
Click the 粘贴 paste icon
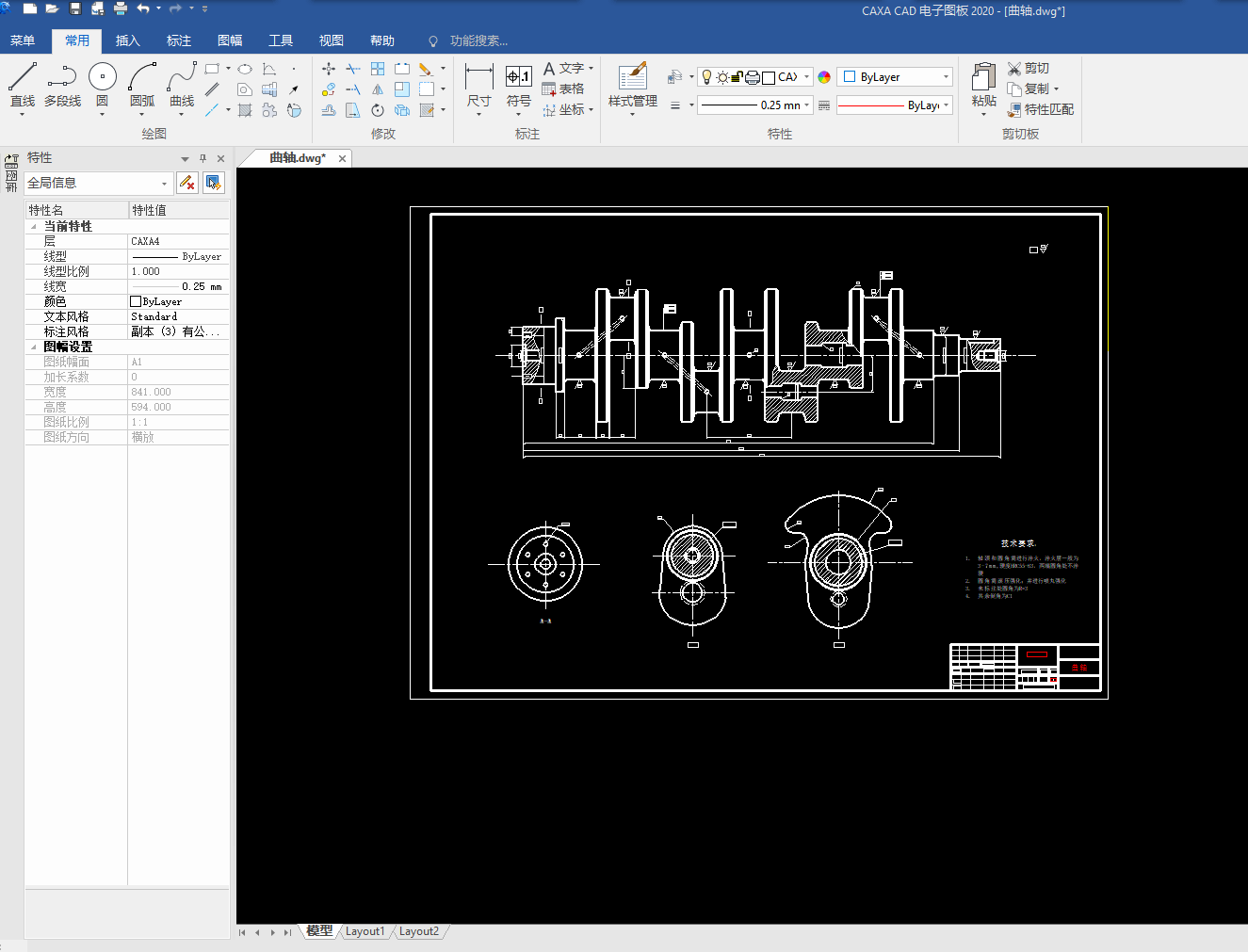pos(983,77)
